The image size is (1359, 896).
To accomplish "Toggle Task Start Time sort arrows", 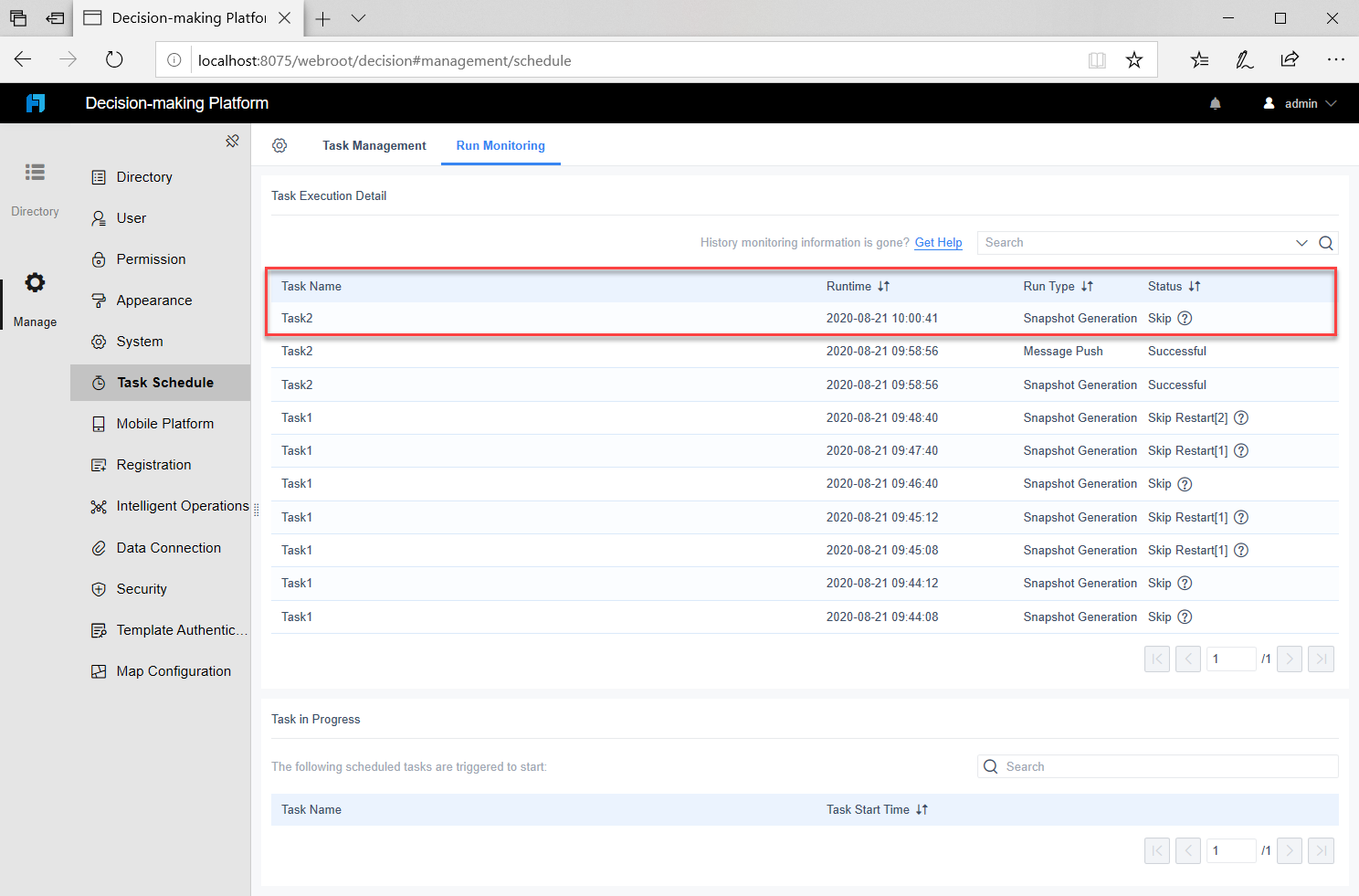I will coord(922,809).
